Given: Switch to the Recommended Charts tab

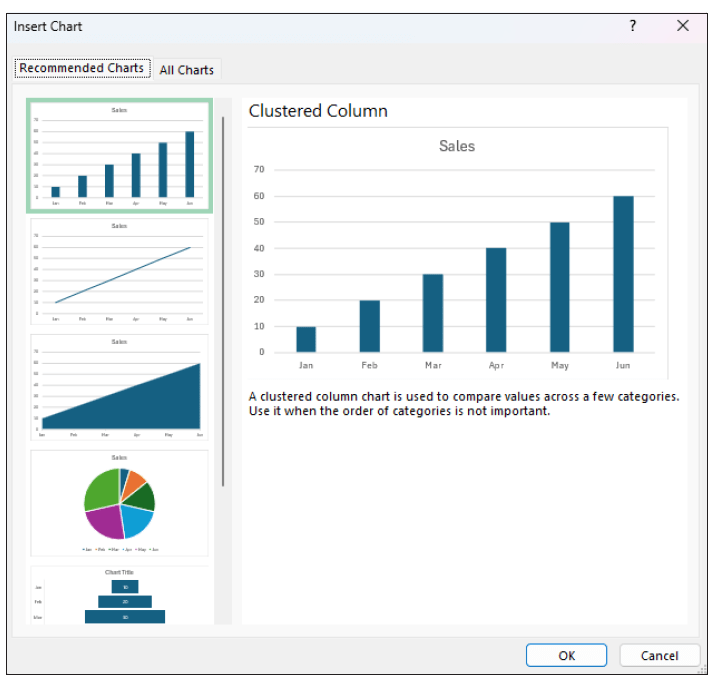Looking at the screenshot, I should point(83,69).
